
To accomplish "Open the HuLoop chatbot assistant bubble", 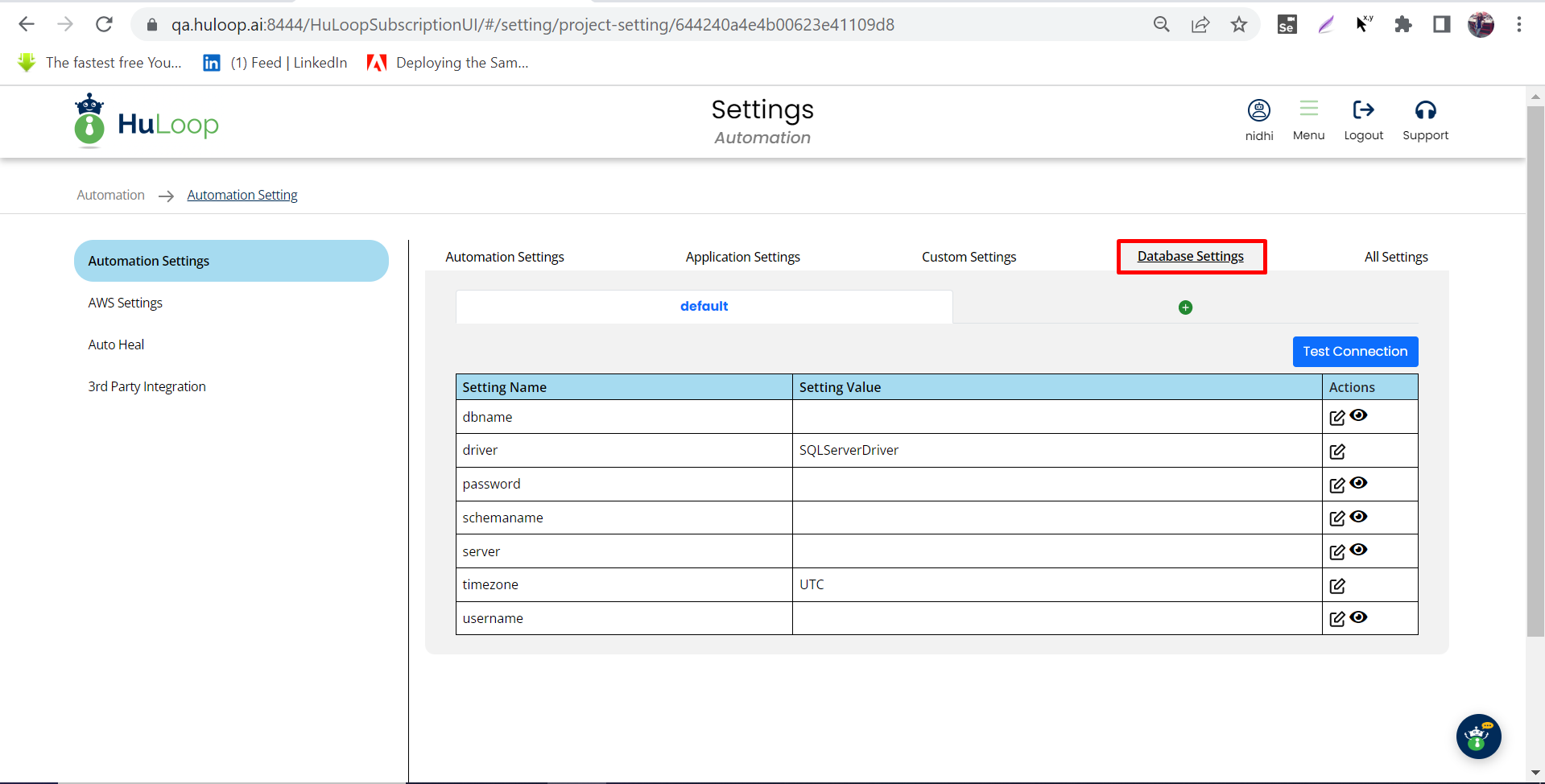I will pos(1478,736).
